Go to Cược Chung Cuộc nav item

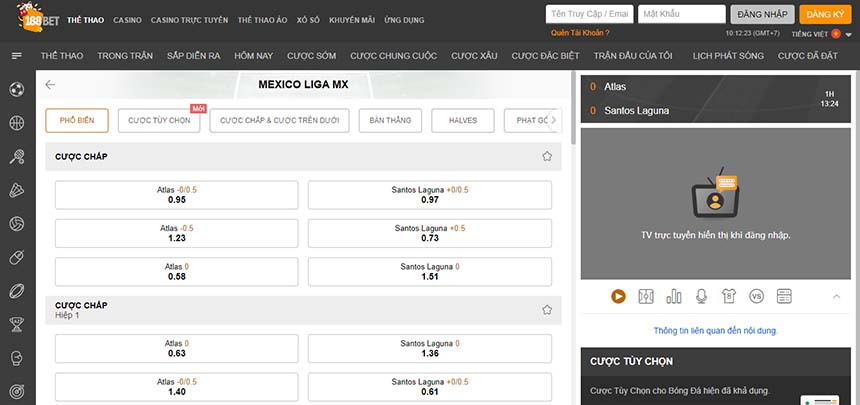click(394, 56)
